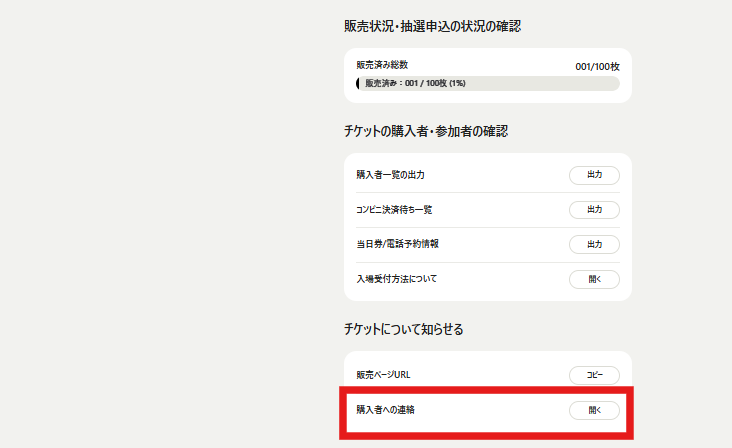This screenshot has height=448, width=732.
Task: Click the black filled portion of progress bar
Action: click(x=358, y=84)
